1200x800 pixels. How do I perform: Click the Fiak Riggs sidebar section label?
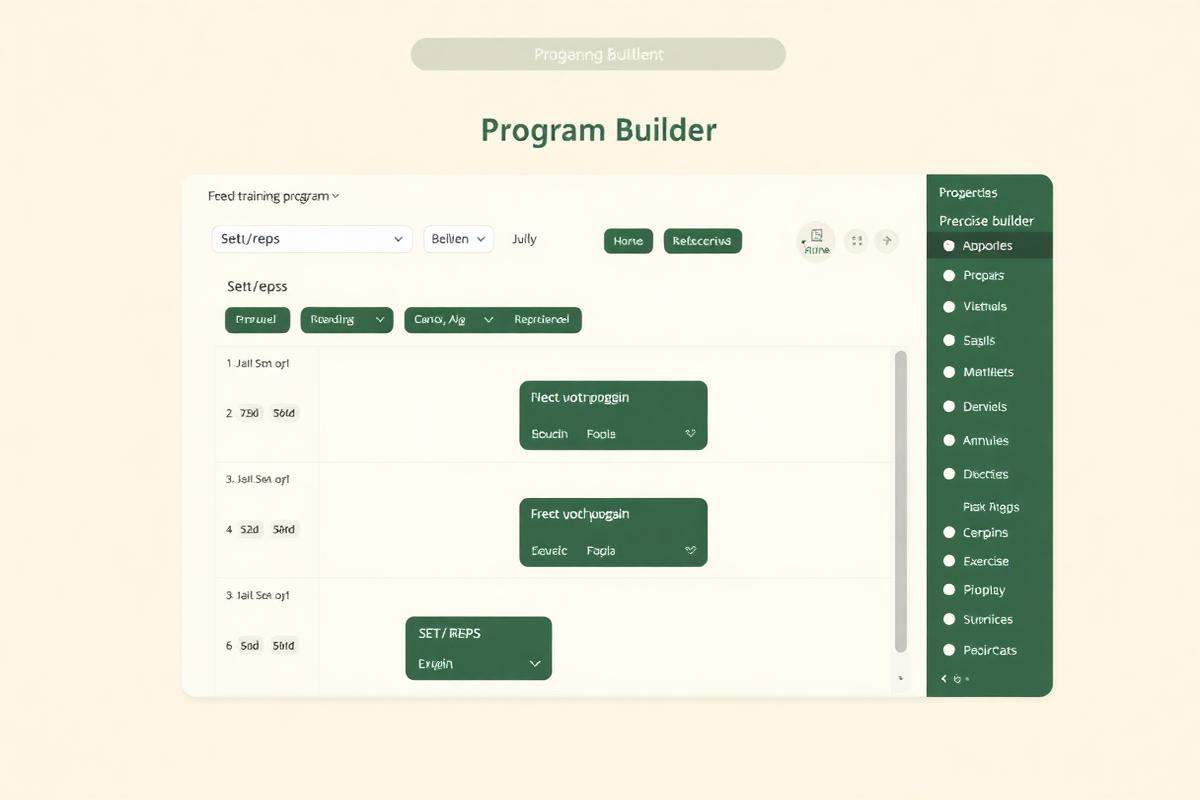[991, 507]
